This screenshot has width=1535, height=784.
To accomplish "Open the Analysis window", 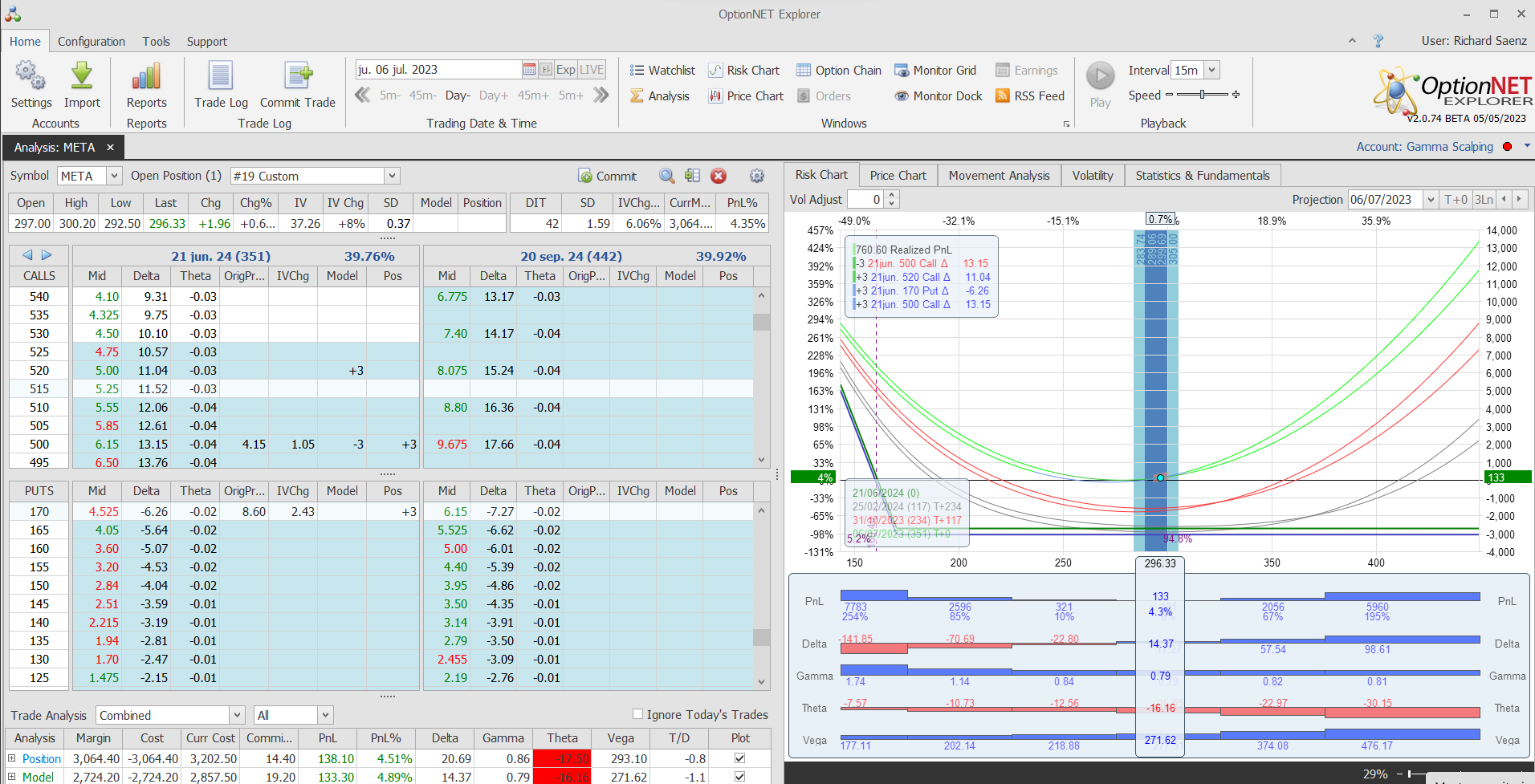I will click(x=660, y=96).
